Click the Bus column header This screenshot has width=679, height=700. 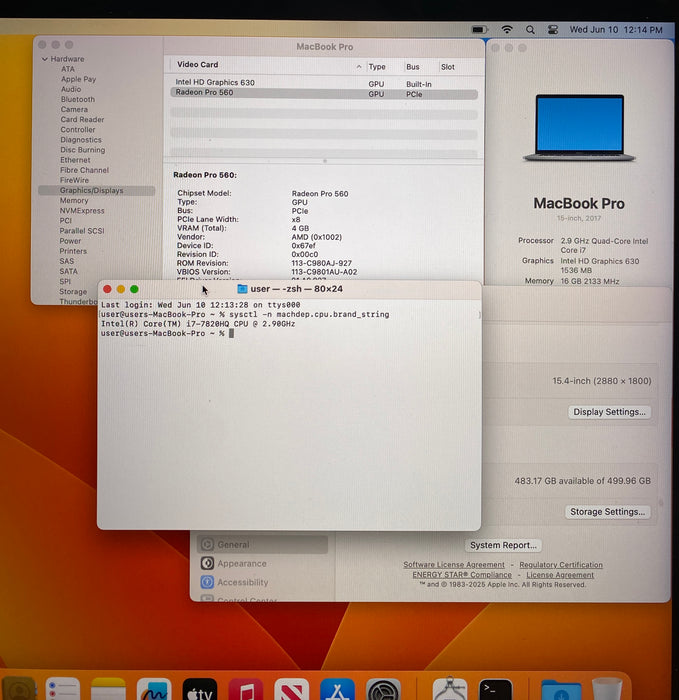click(412, 67)
